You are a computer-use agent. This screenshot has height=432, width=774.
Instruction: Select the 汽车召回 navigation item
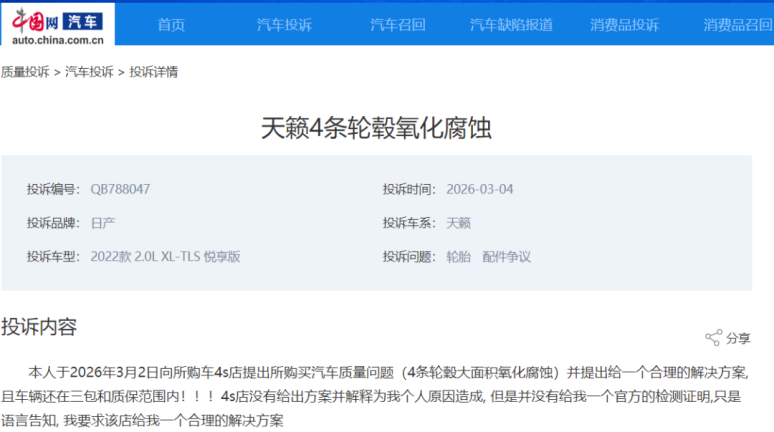pyautogui.click(x=397, y=25)
